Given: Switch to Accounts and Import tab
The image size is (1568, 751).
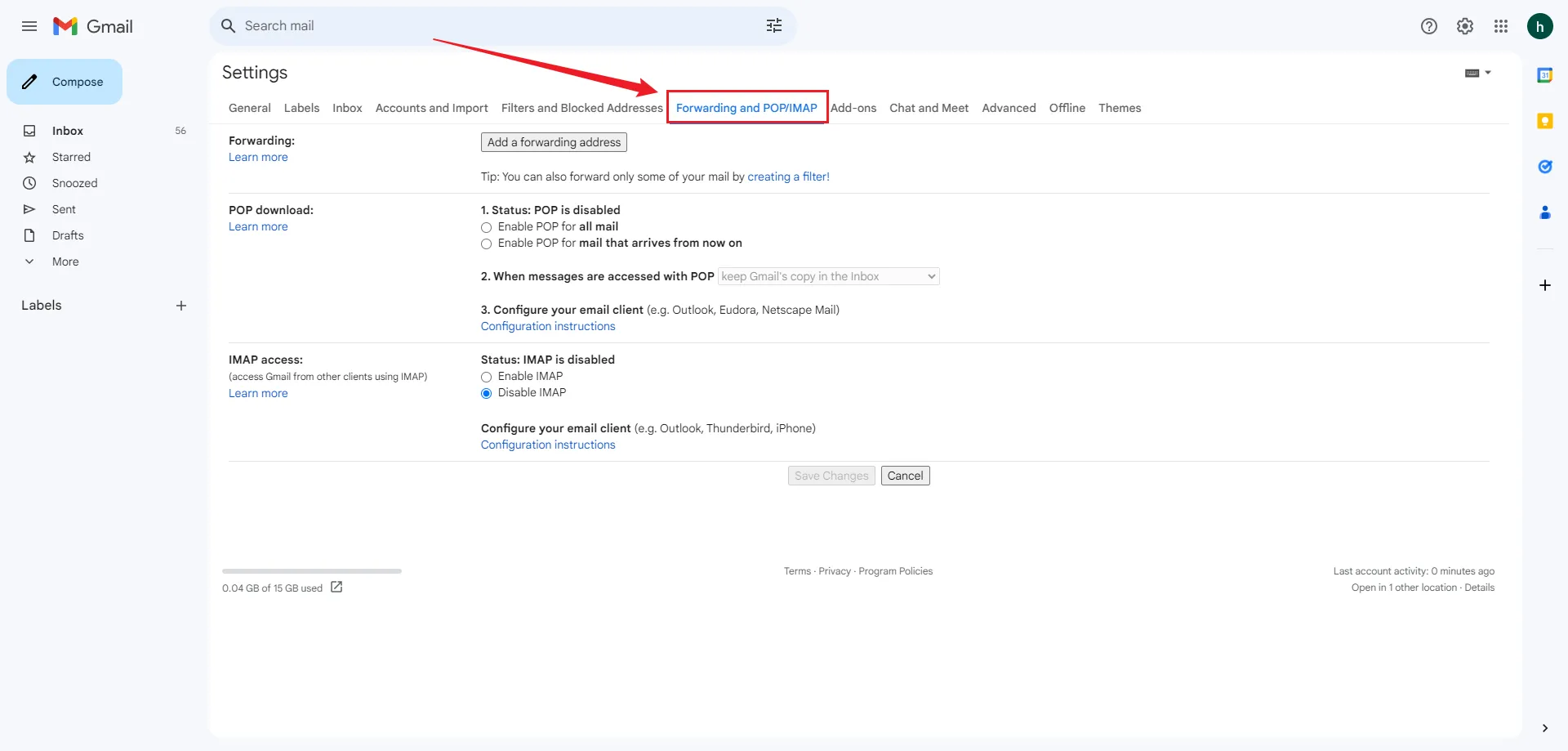Looking at the screenshot, I should (431, 108).
